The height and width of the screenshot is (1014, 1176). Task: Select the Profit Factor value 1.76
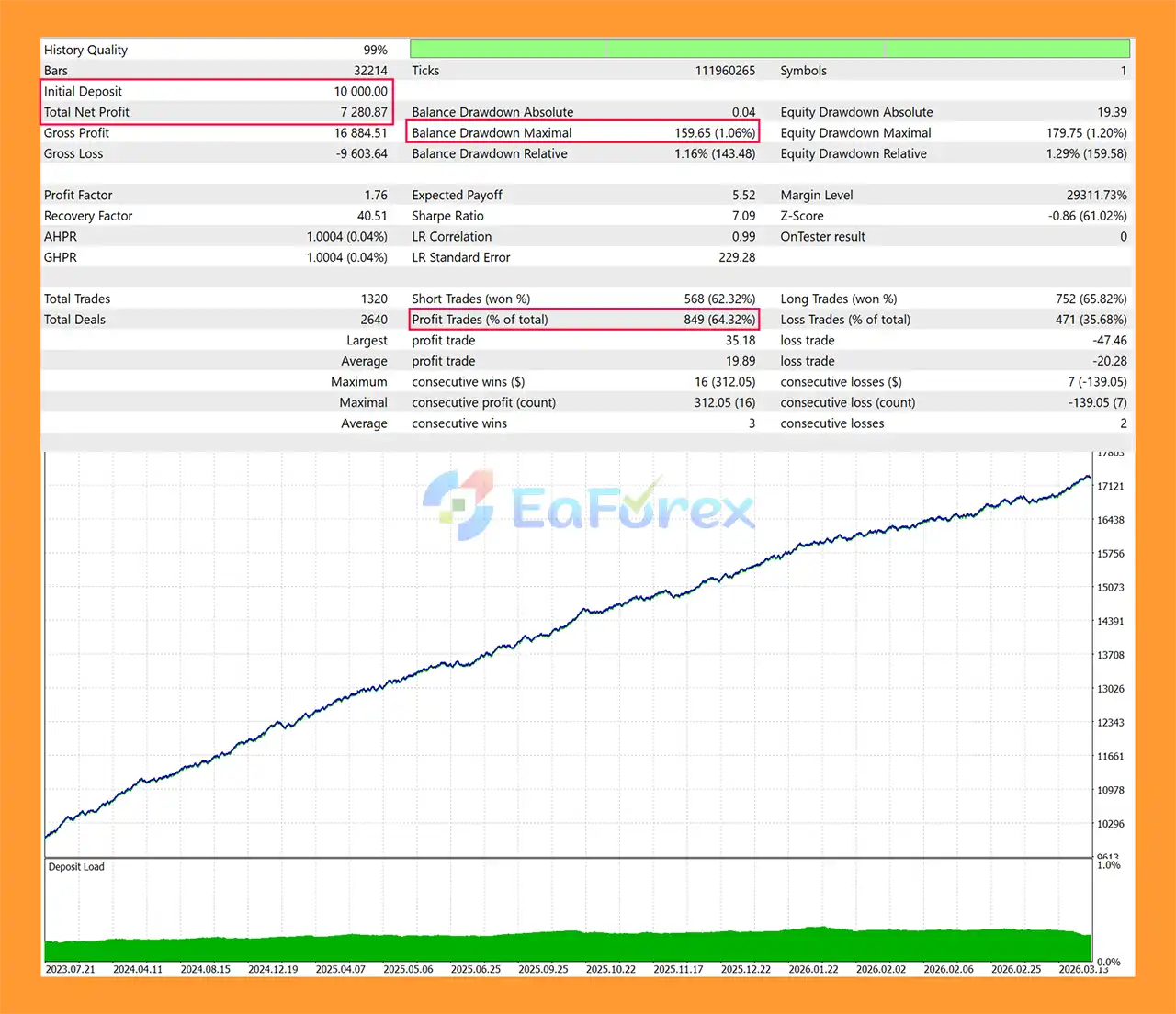(x=375, y=196)
